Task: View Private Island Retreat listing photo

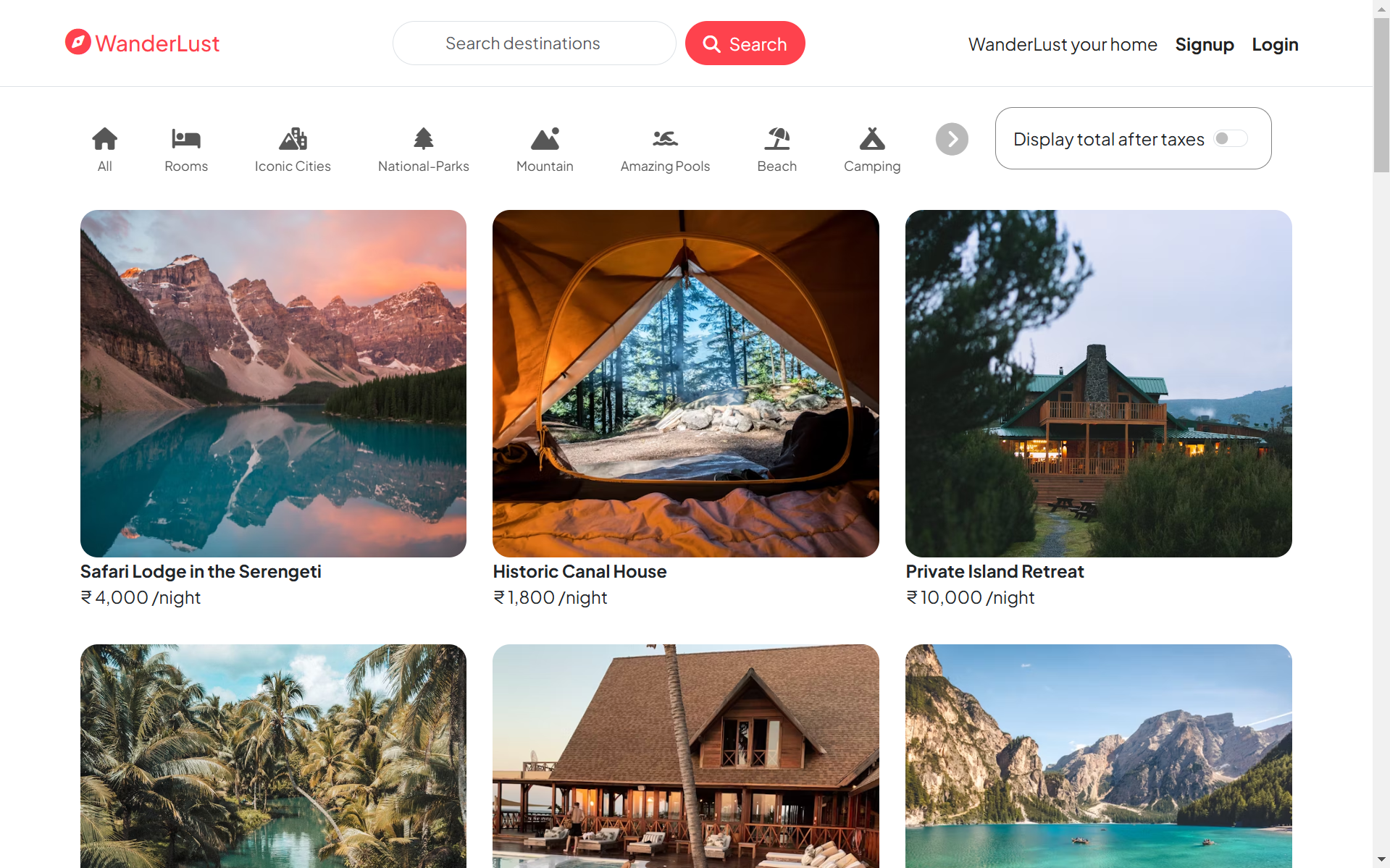Action: [x=1098, y=383]
